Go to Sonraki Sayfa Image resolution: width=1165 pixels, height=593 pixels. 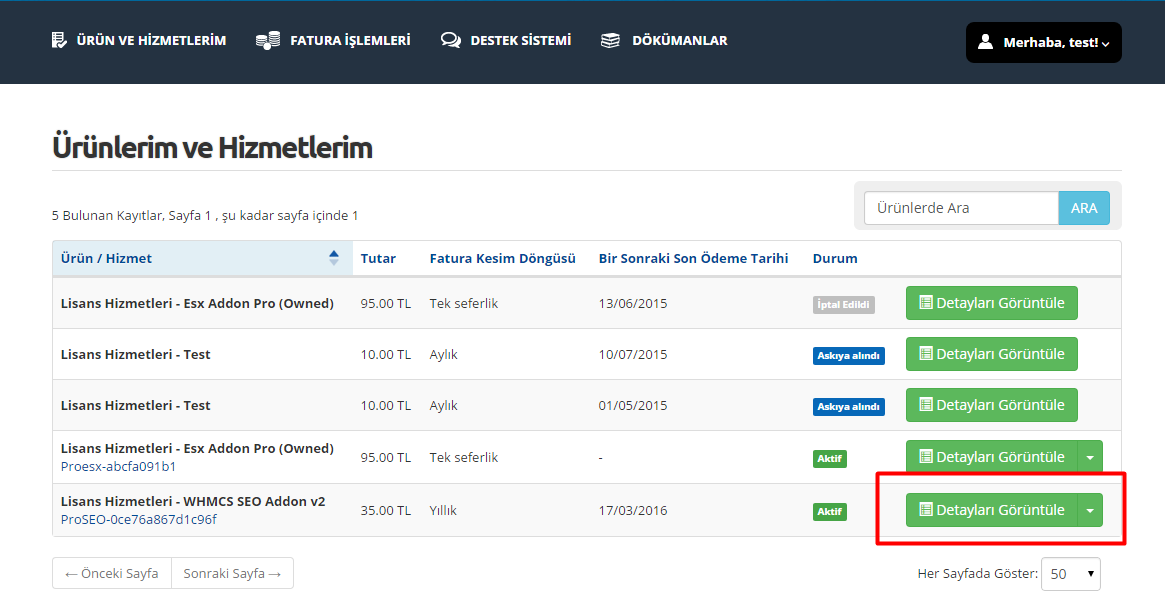coord(232,573)
